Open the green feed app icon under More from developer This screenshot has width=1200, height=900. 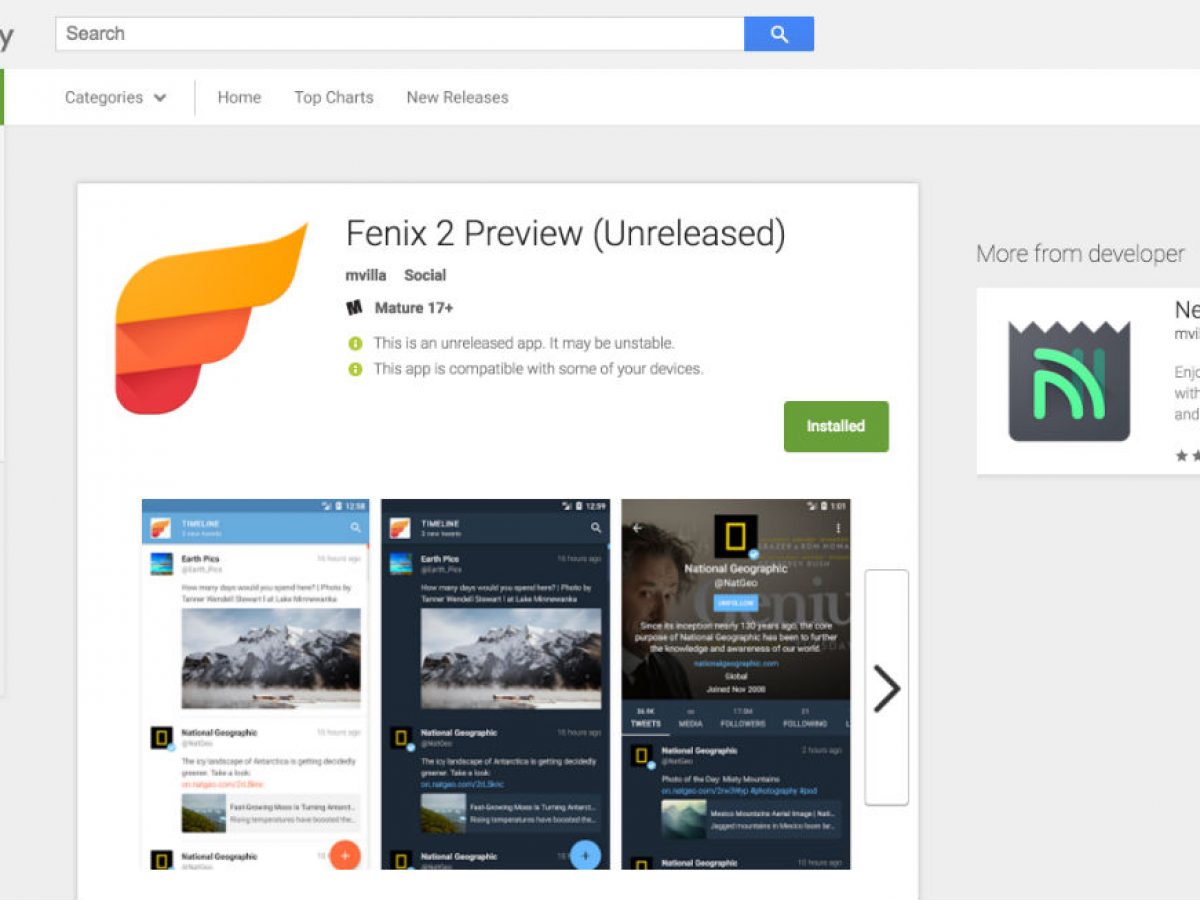click(x=1069, y=381)
